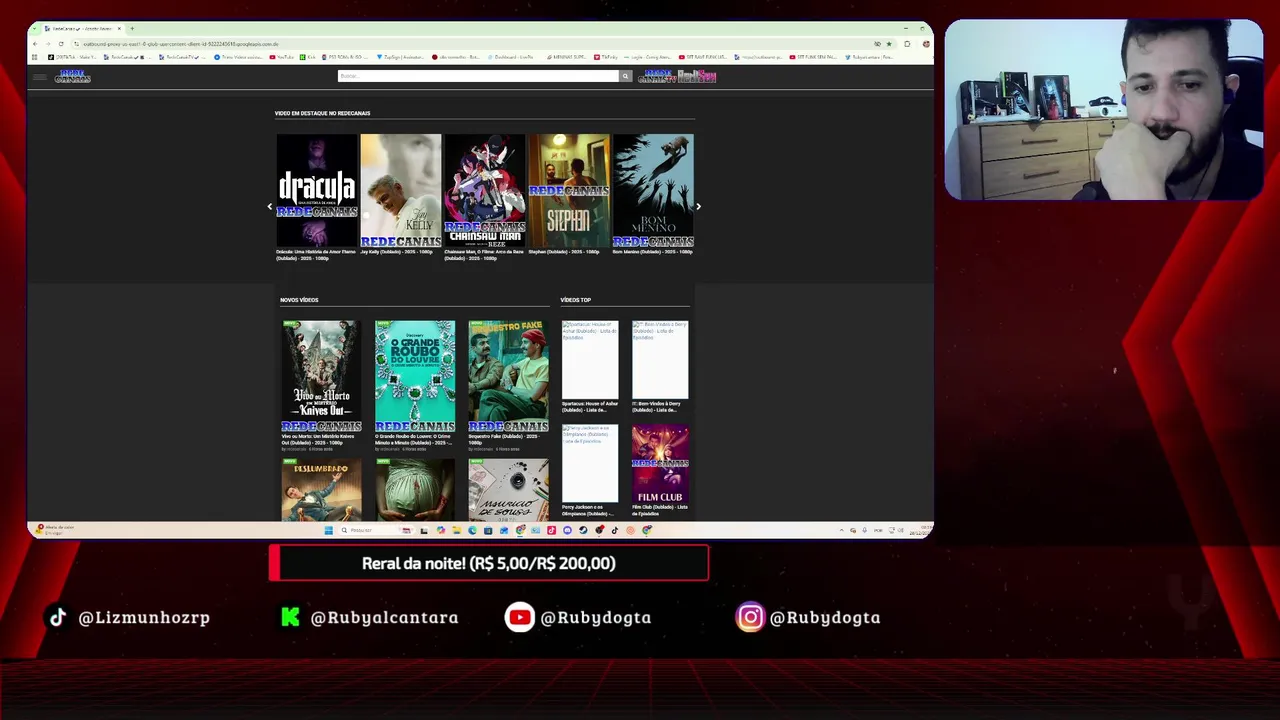Click the 'Spartacus: House of Ashur' title link
This screenshot has width=1280, height=720.
point(590,406)
